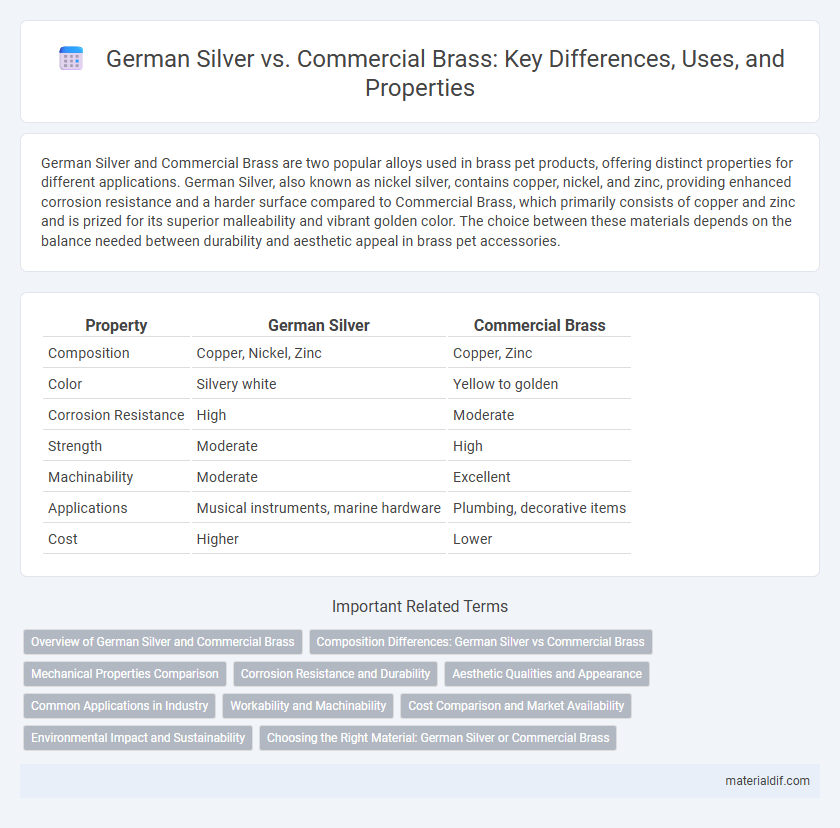840x828 pixels.
Task: Open 'Choosing the Right Material' tag
Action: click(x=438, y=738)
